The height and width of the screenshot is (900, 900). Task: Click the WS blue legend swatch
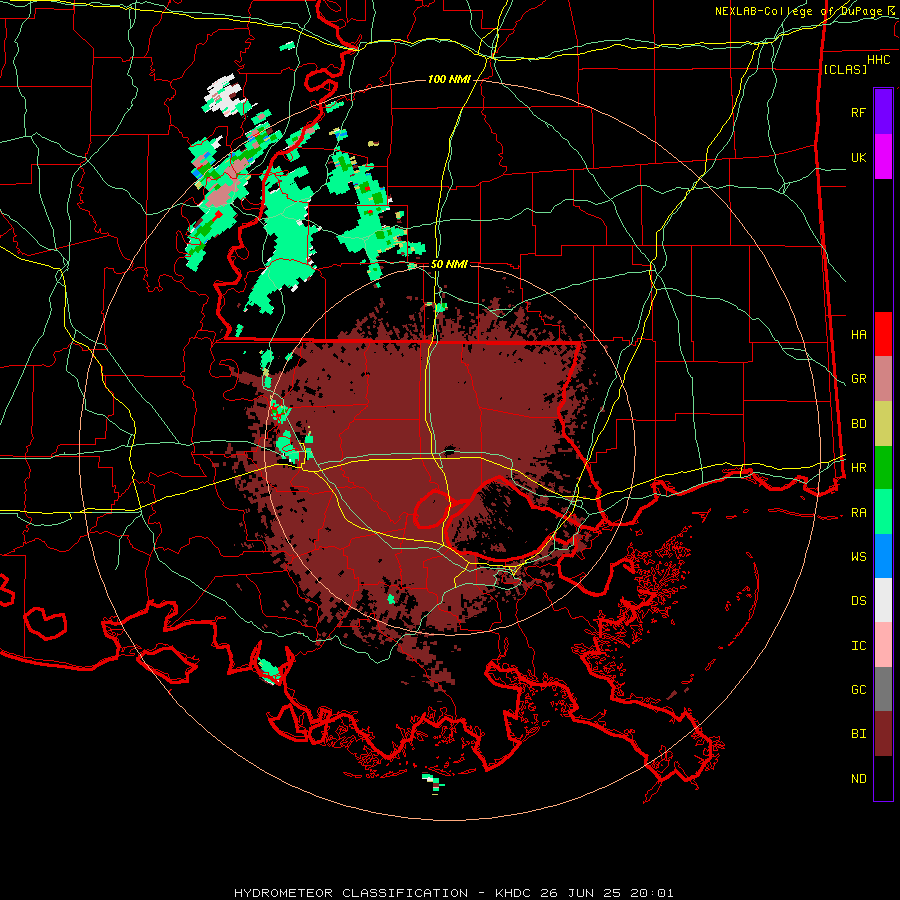(x=883, y=556)
